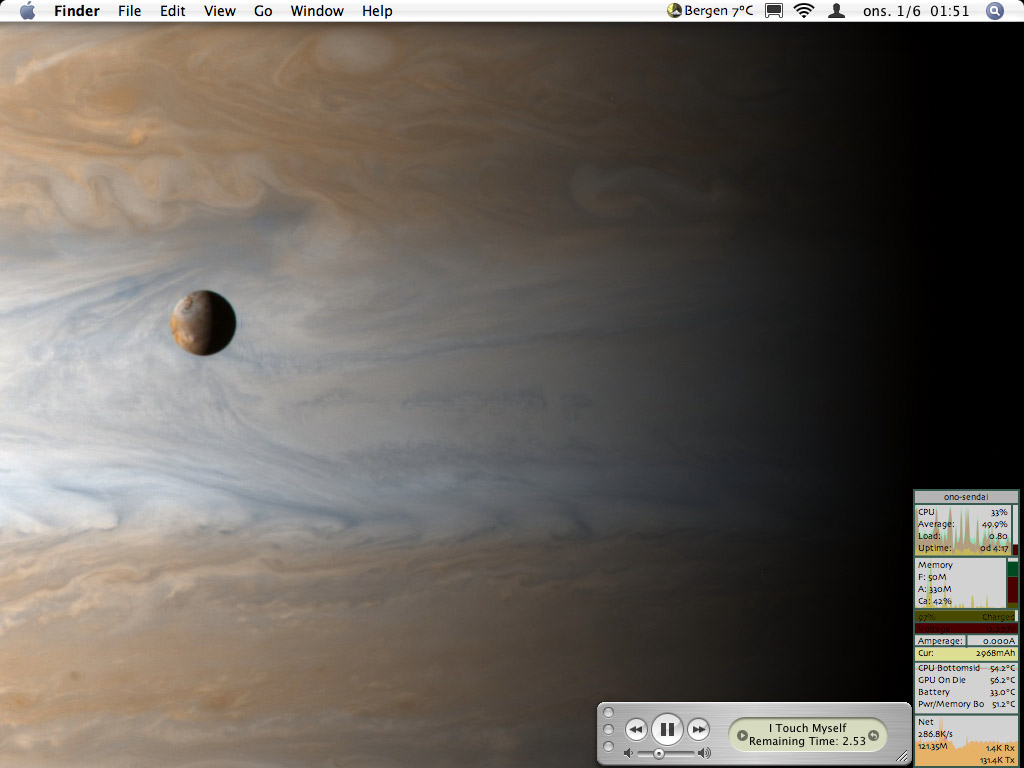Click the date and time in menu bar
The image size is (1024, 768).
916,11
